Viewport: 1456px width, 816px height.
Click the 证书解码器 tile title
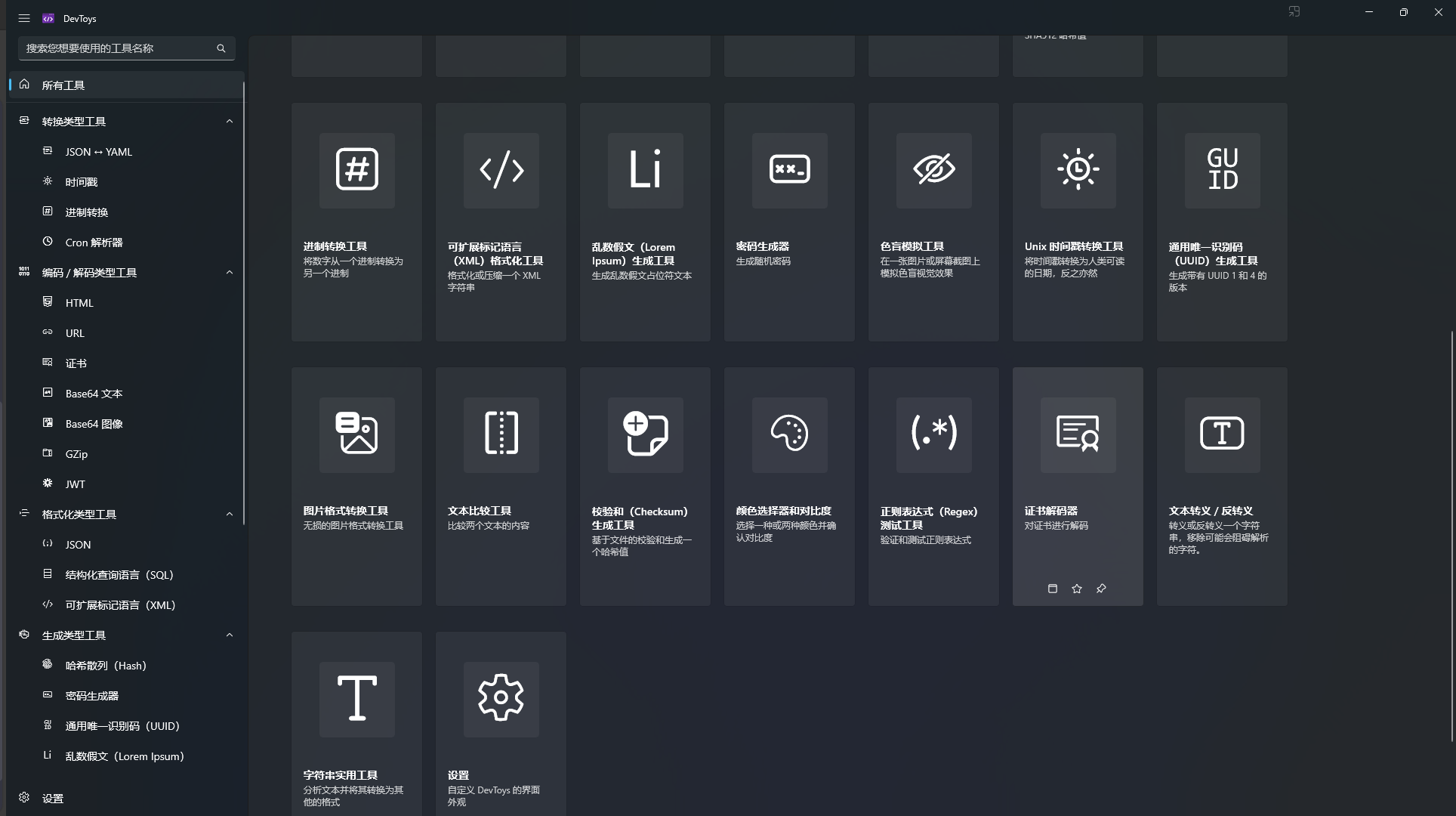(1051, 511)
